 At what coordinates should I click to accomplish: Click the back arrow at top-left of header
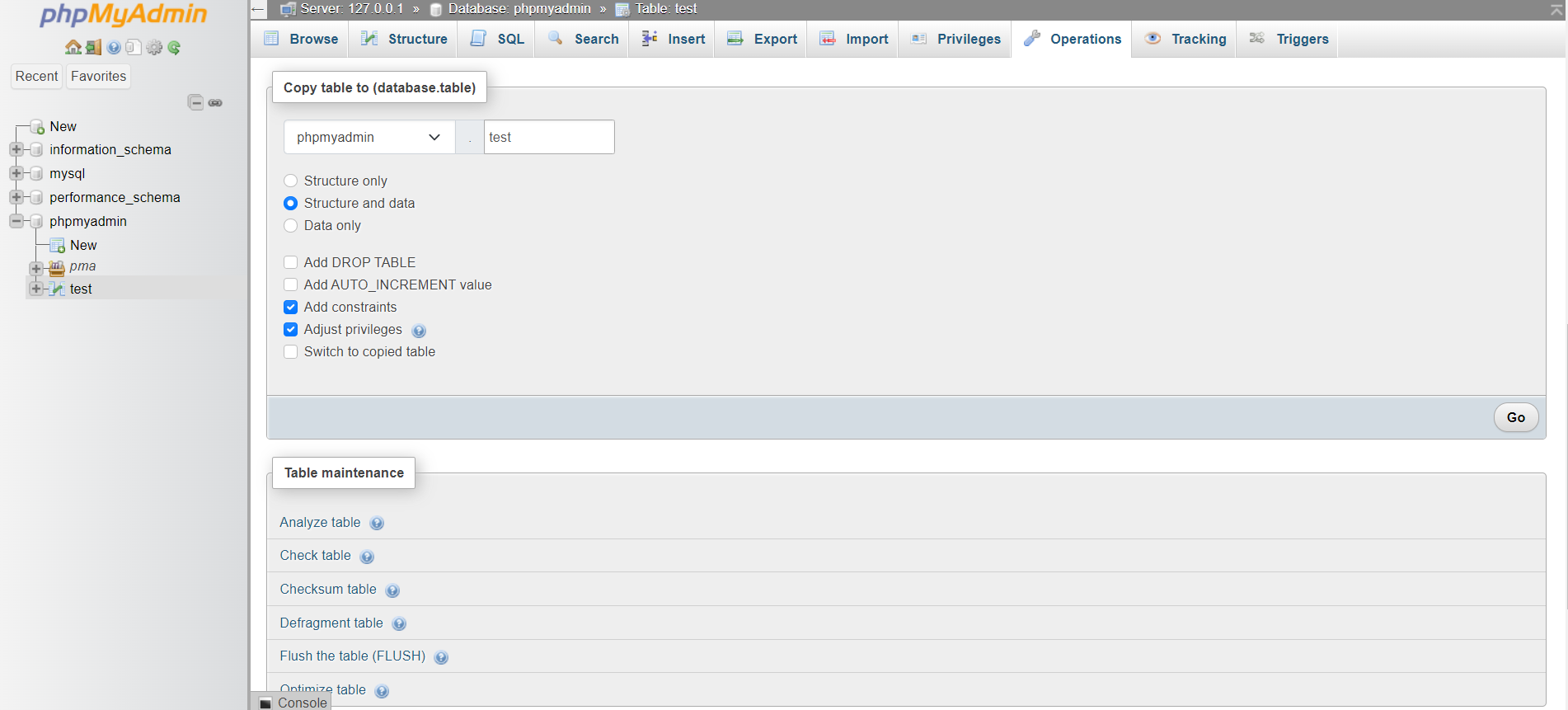click(x=258, y=9)
